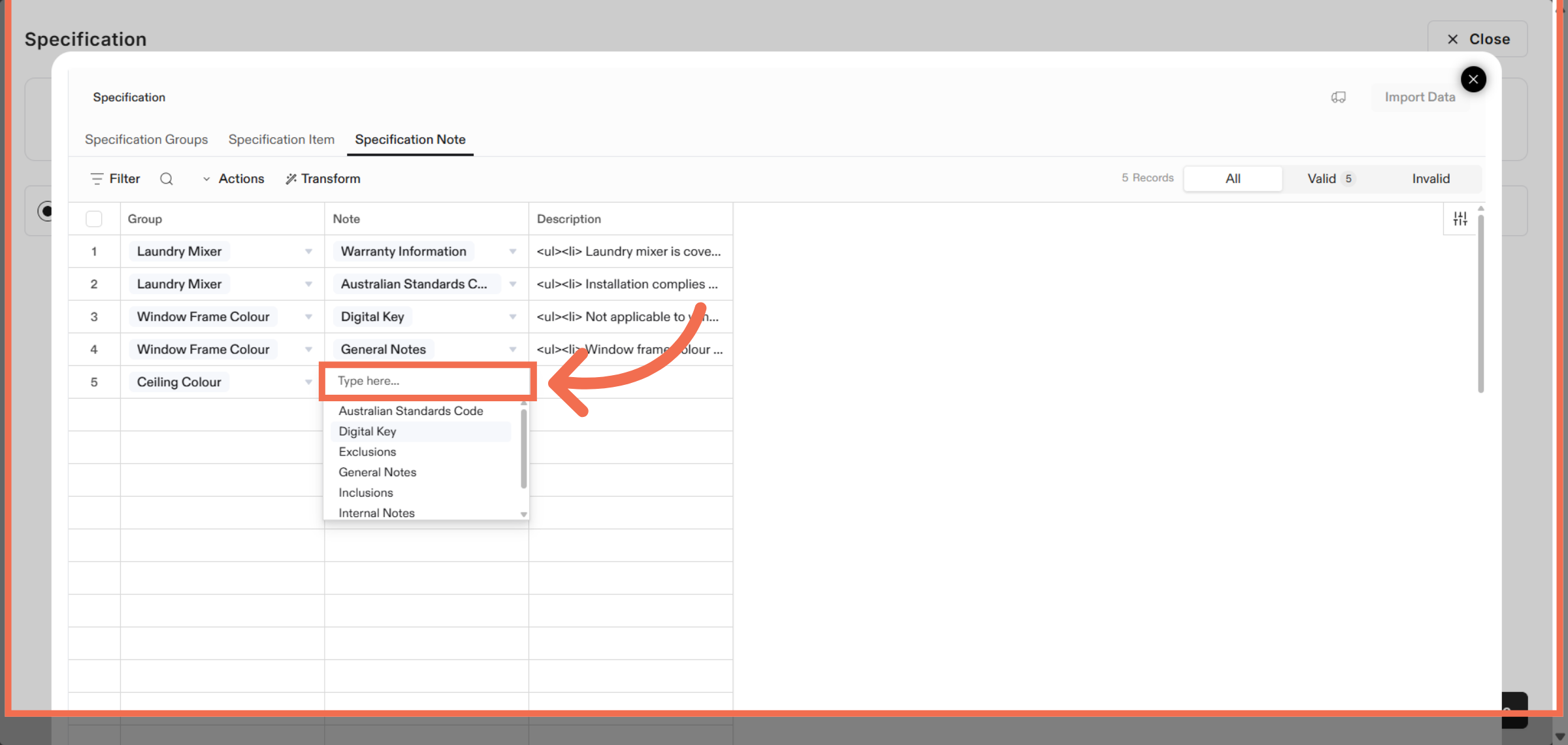The height and width of the screenshot is (745, 1568).
Task: Switch to the Invalid records view
Action: click(x=1431, y=178)
